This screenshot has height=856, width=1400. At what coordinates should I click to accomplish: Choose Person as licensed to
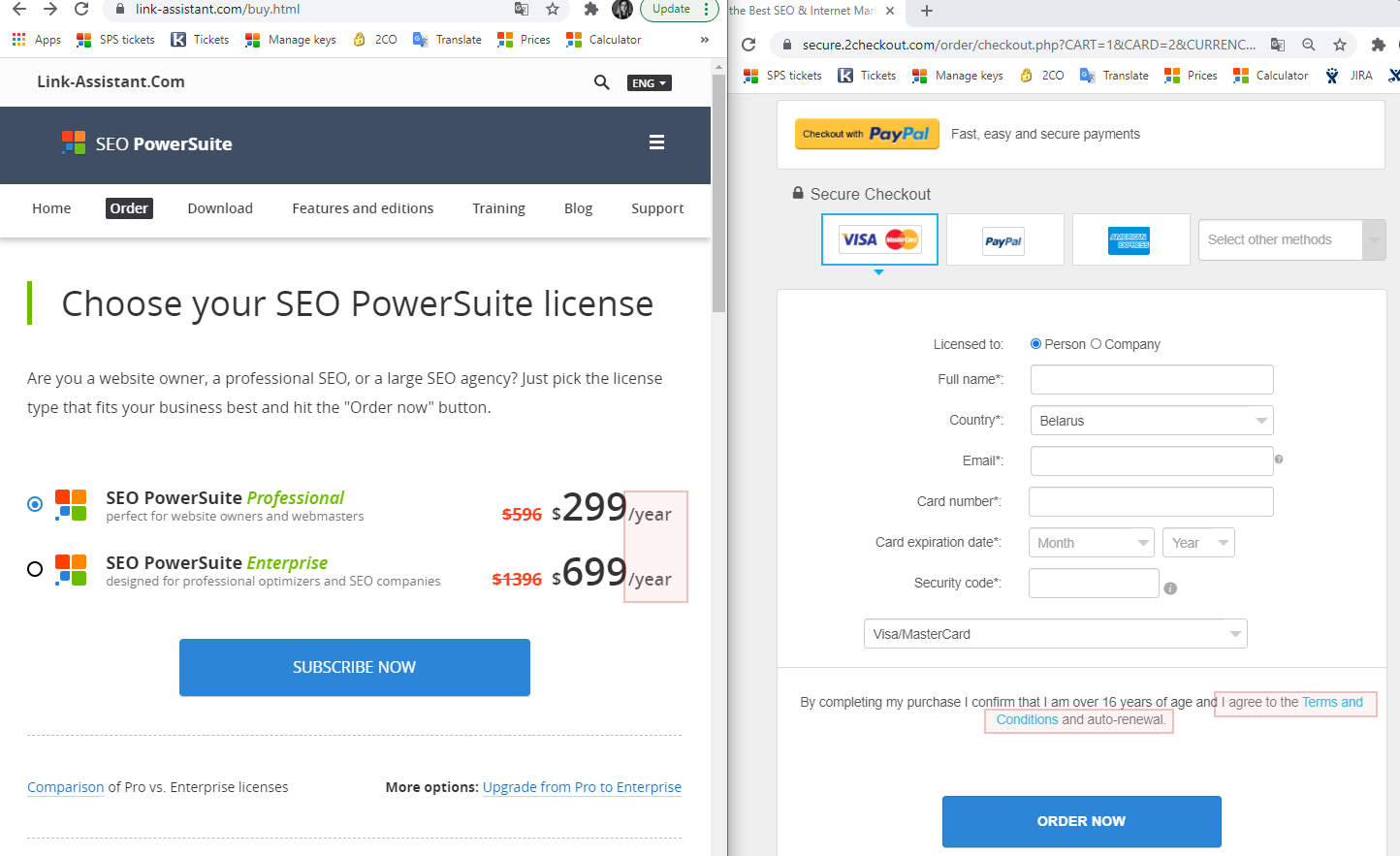(x=1035, y=343)
